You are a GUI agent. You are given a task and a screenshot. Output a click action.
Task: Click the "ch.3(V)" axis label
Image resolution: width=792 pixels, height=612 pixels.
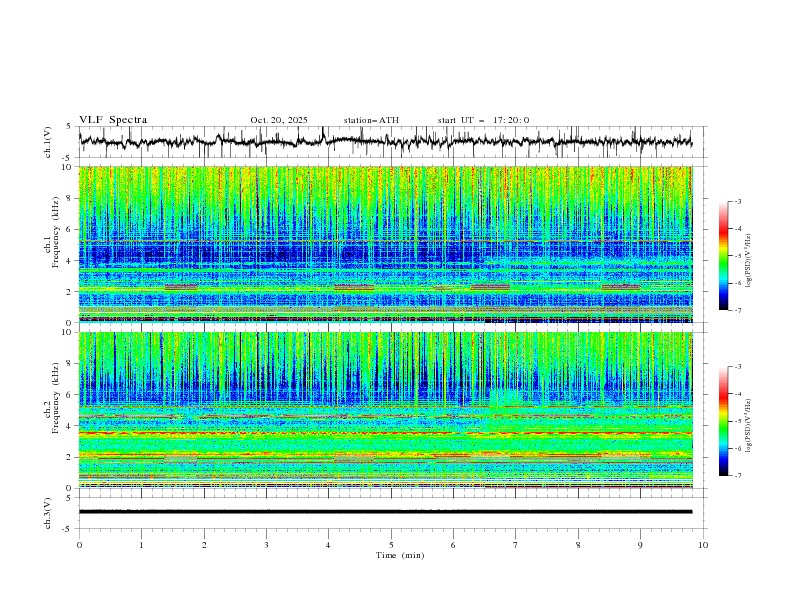tap(48, 513)
